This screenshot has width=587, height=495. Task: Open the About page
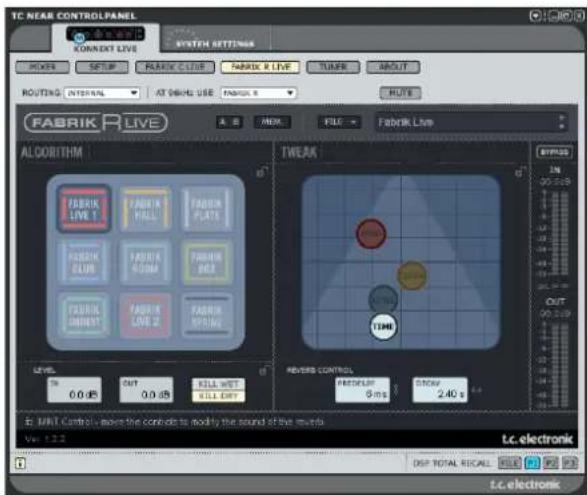(x=393, y=67)
